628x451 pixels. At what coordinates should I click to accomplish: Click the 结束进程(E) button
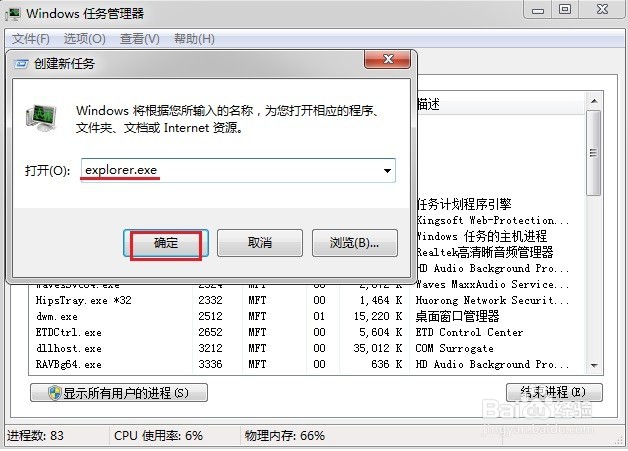tap(554, 392)
